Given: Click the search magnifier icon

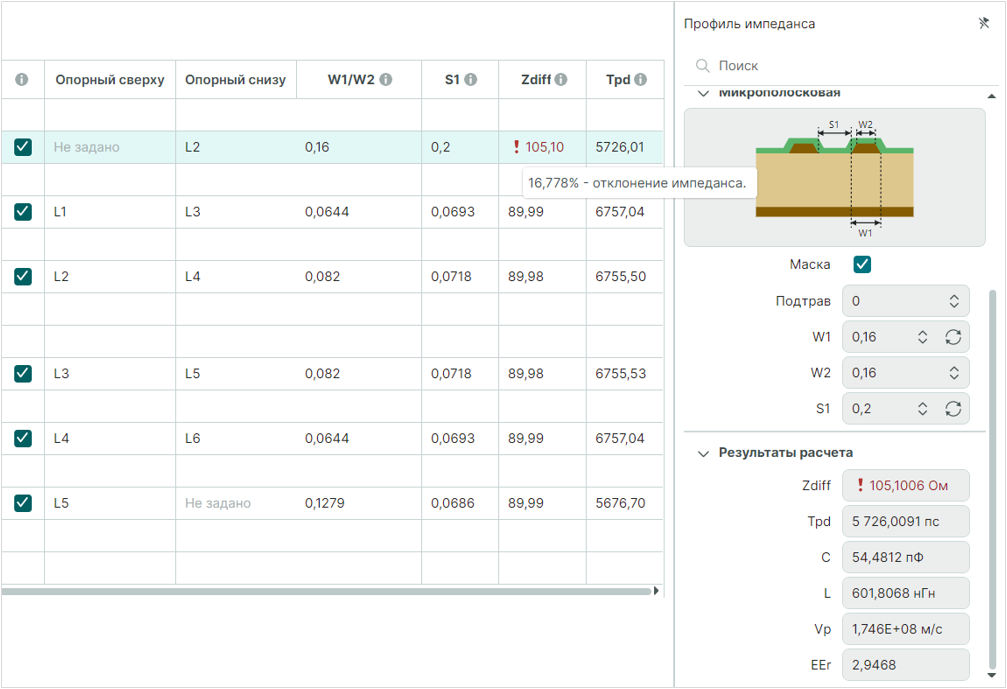Looking at the screenshot, I should coord(702,66).
